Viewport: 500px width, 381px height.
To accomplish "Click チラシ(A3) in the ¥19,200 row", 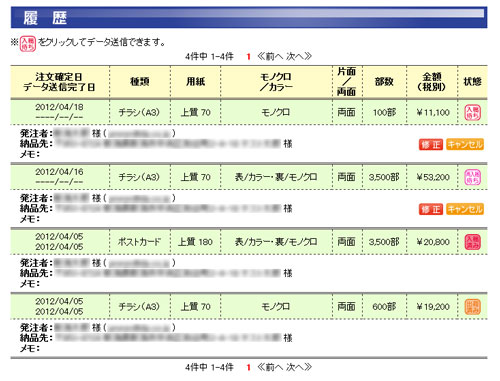I will (139, 306).
